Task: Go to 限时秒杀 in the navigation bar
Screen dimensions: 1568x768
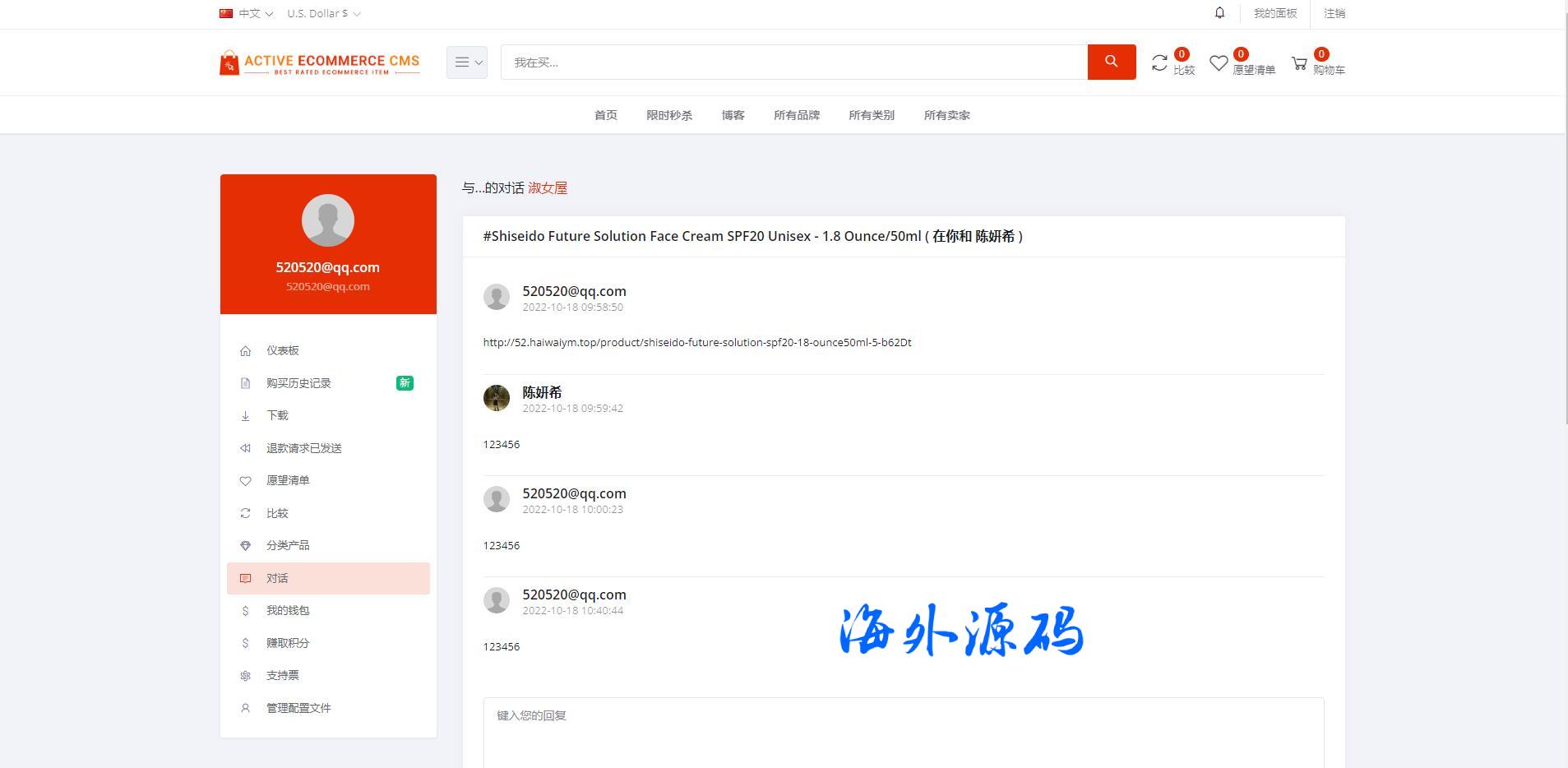Action: pyautogui.click(x=668, y=115)
